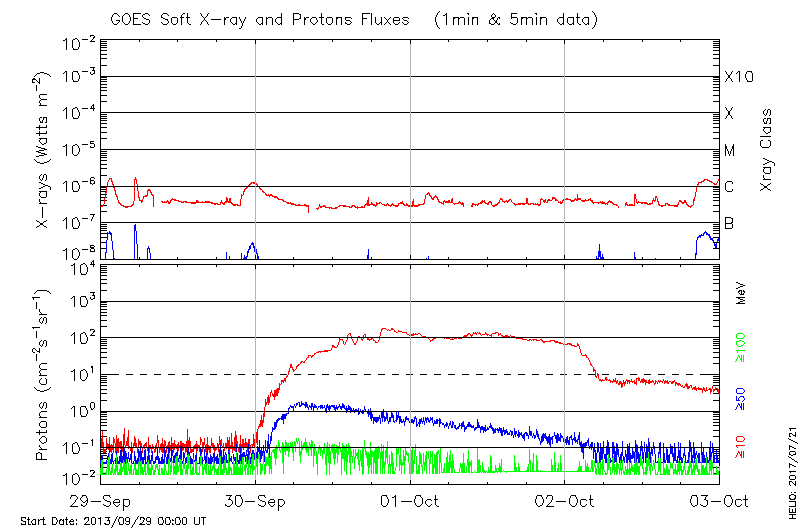Viewport: 800px width, 530px height.
Task: Click the M flare class label
Action: pyautogui.click(x=729, y=151)
